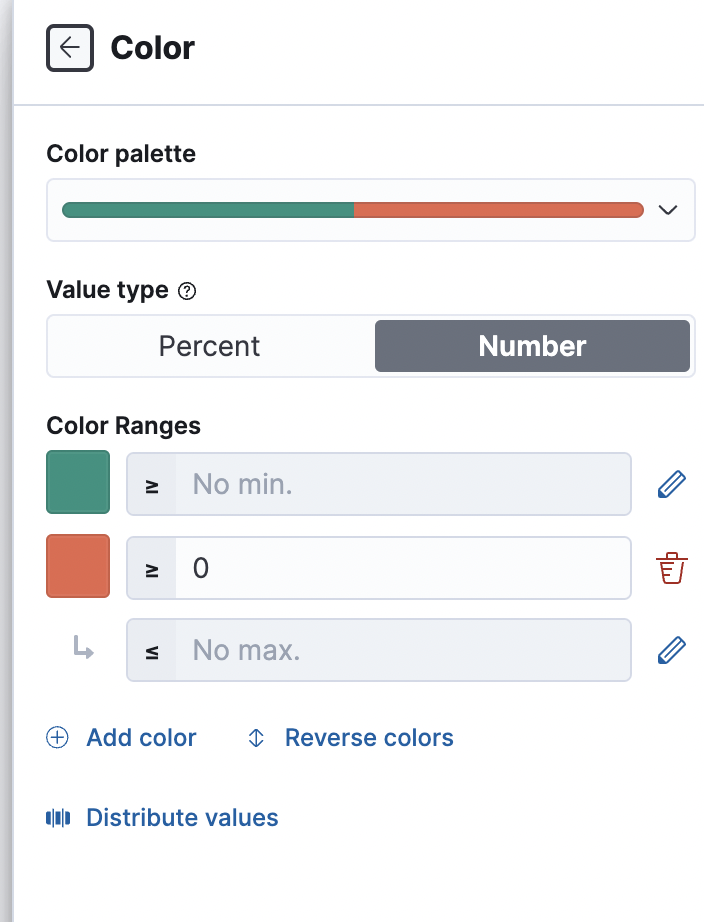Screen dimensions: 704x922
Task: Click the Value type help icon
Action: click(186, 291)
